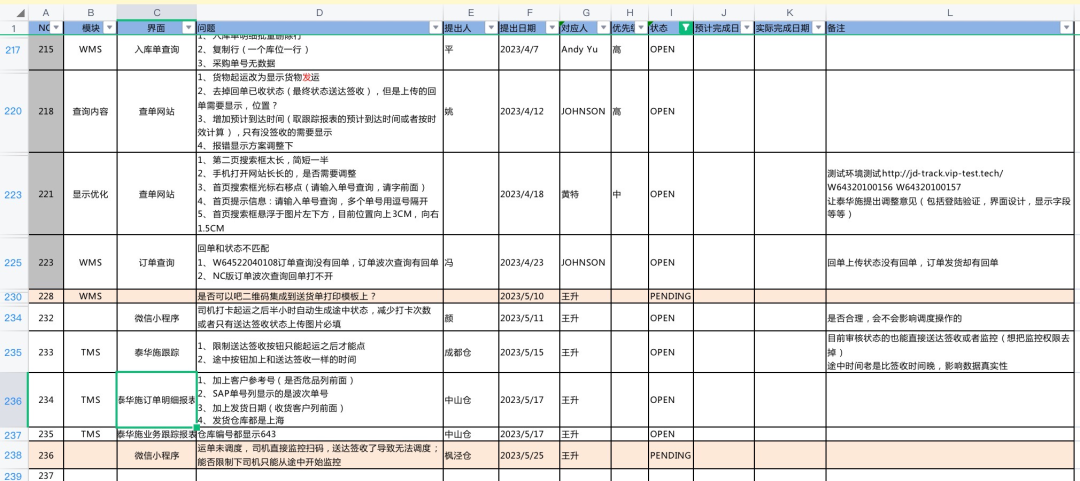The height and width of the screenshot is (481, 1080).
Task: Select column I header
Action: (670, 11)
